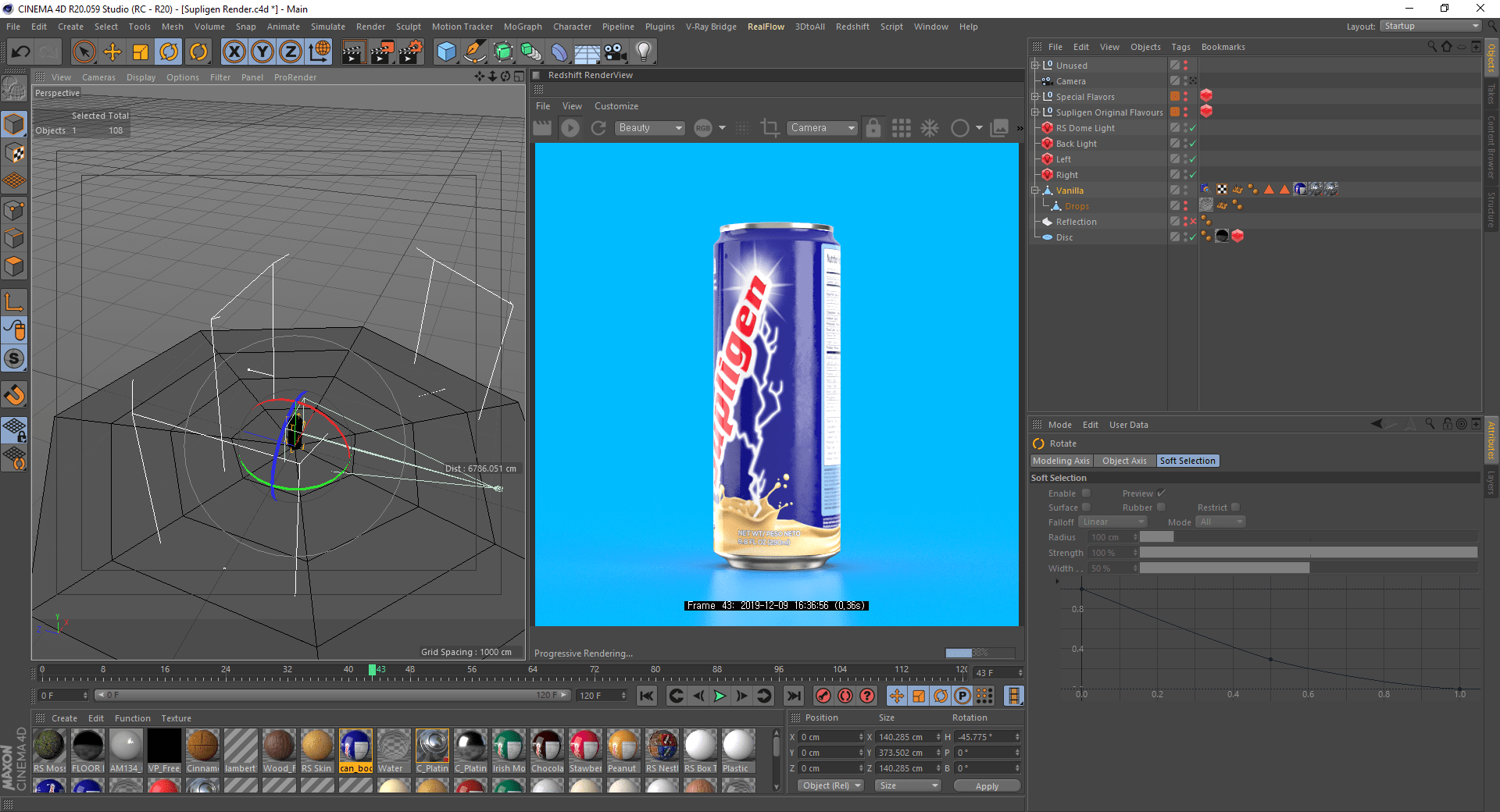The height and width of the screenshot is (812, 1500).
Task: Click the crop region icon in RenderView
Action: point(770,128)
